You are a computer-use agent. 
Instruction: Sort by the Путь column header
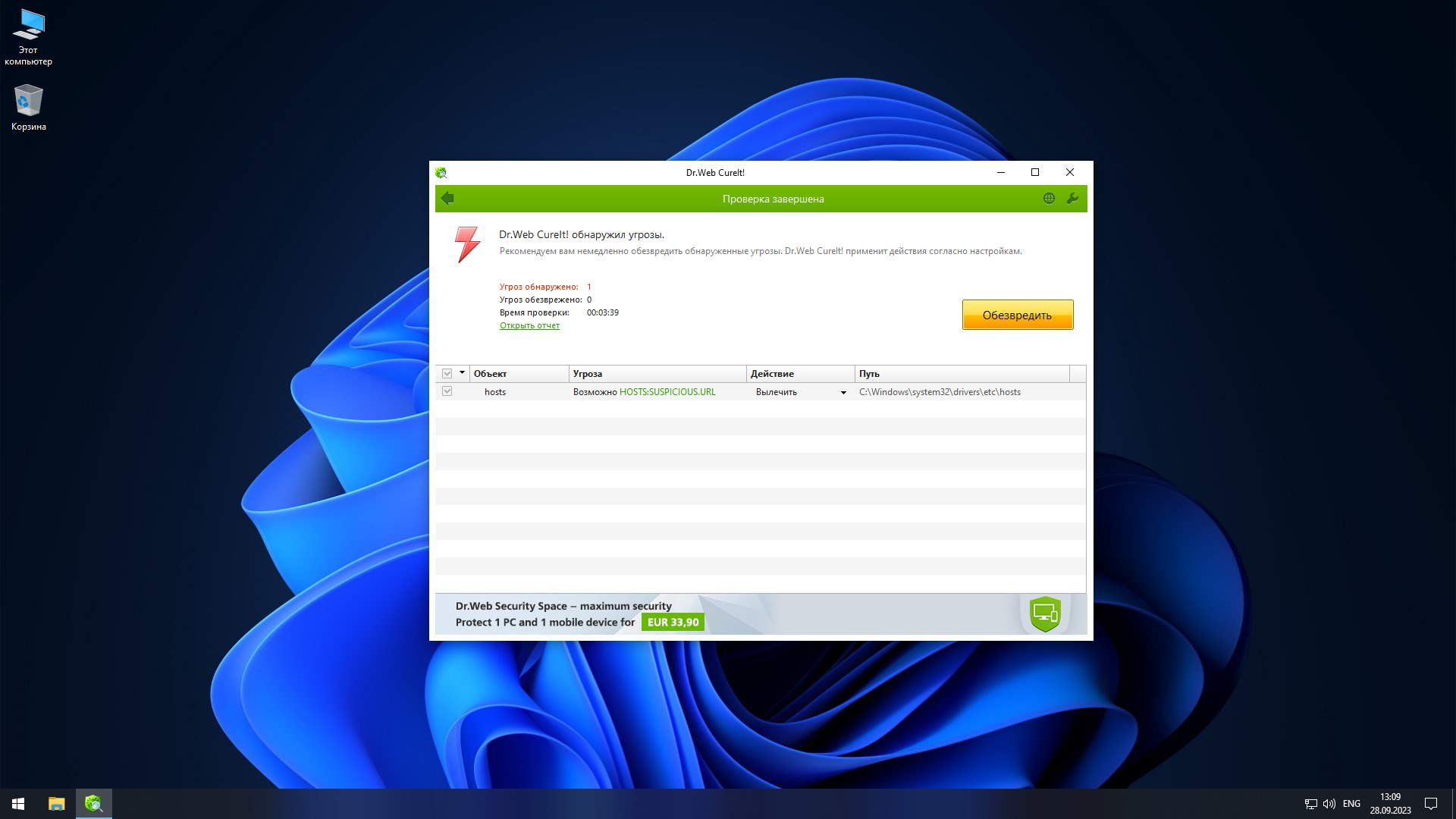click(x=962, y=373)
